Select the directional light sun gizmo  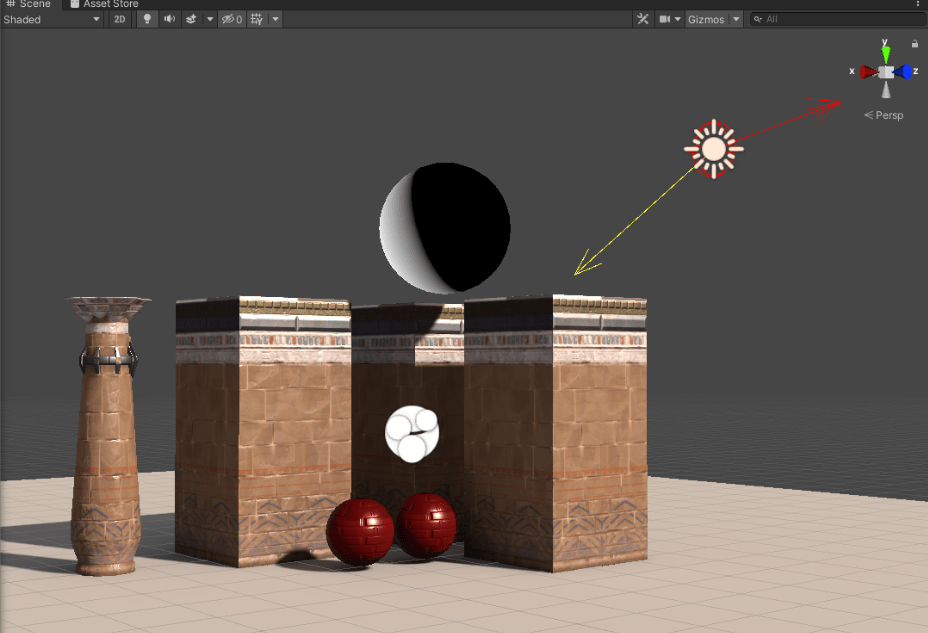click(x=713, y=149)
